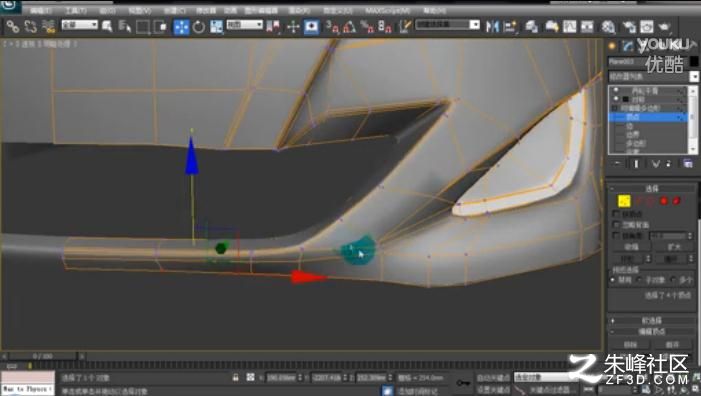Click the 扩大 (grow) selection button

pos(673,247)
